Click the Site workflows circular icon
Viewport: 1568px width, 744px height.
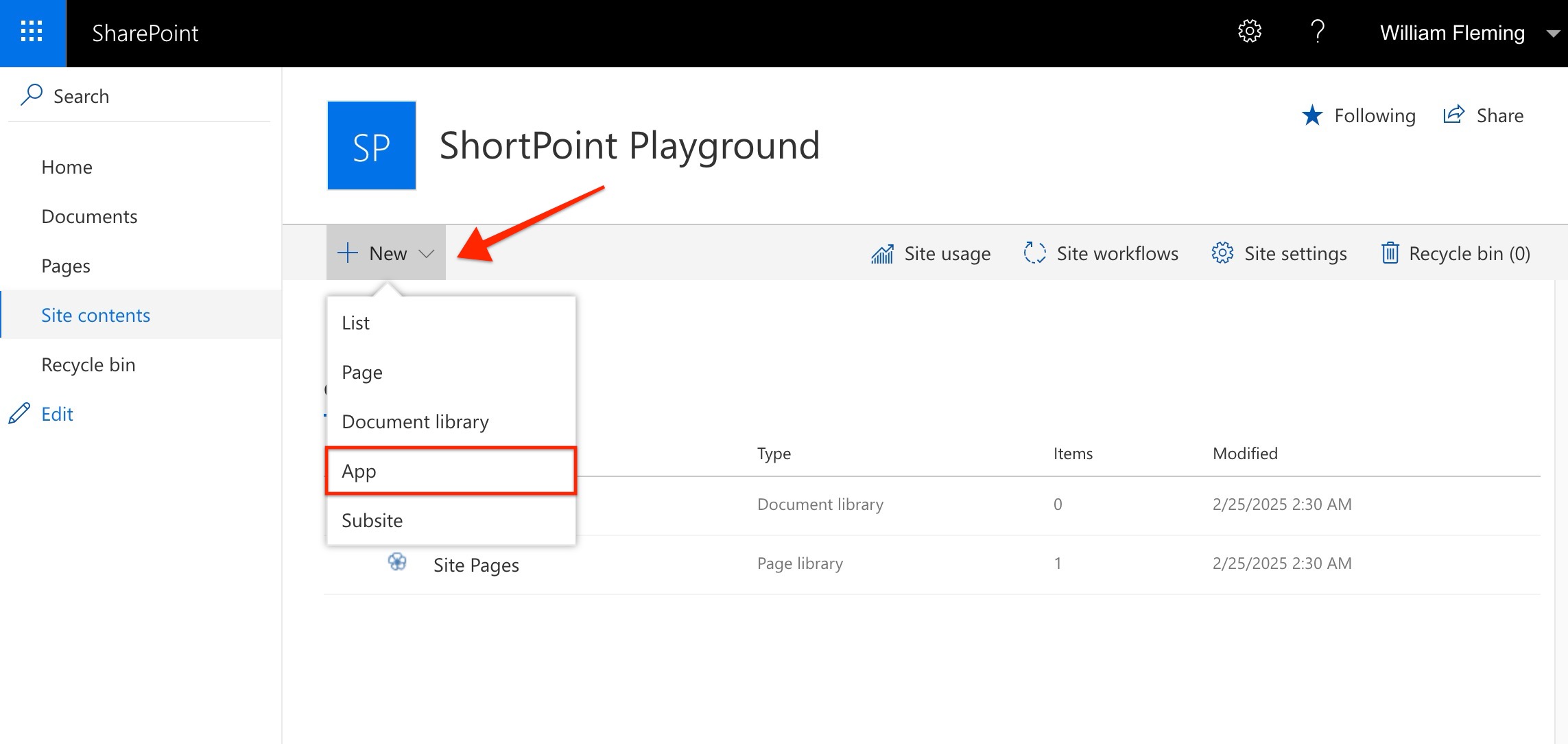pos(1034,253)
